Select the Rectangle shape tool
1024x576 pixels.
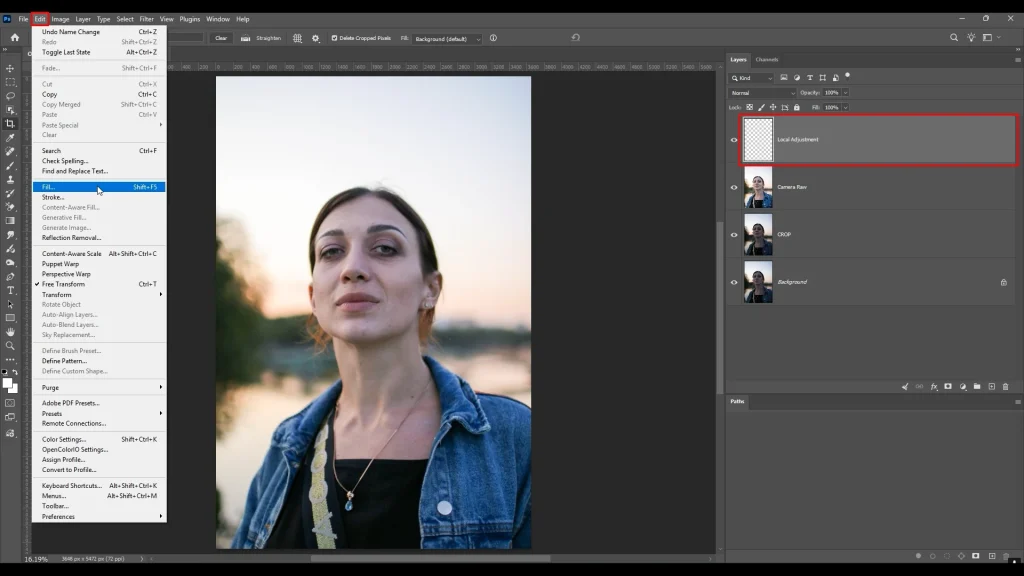pyautogui.click(x=10, y=318)
